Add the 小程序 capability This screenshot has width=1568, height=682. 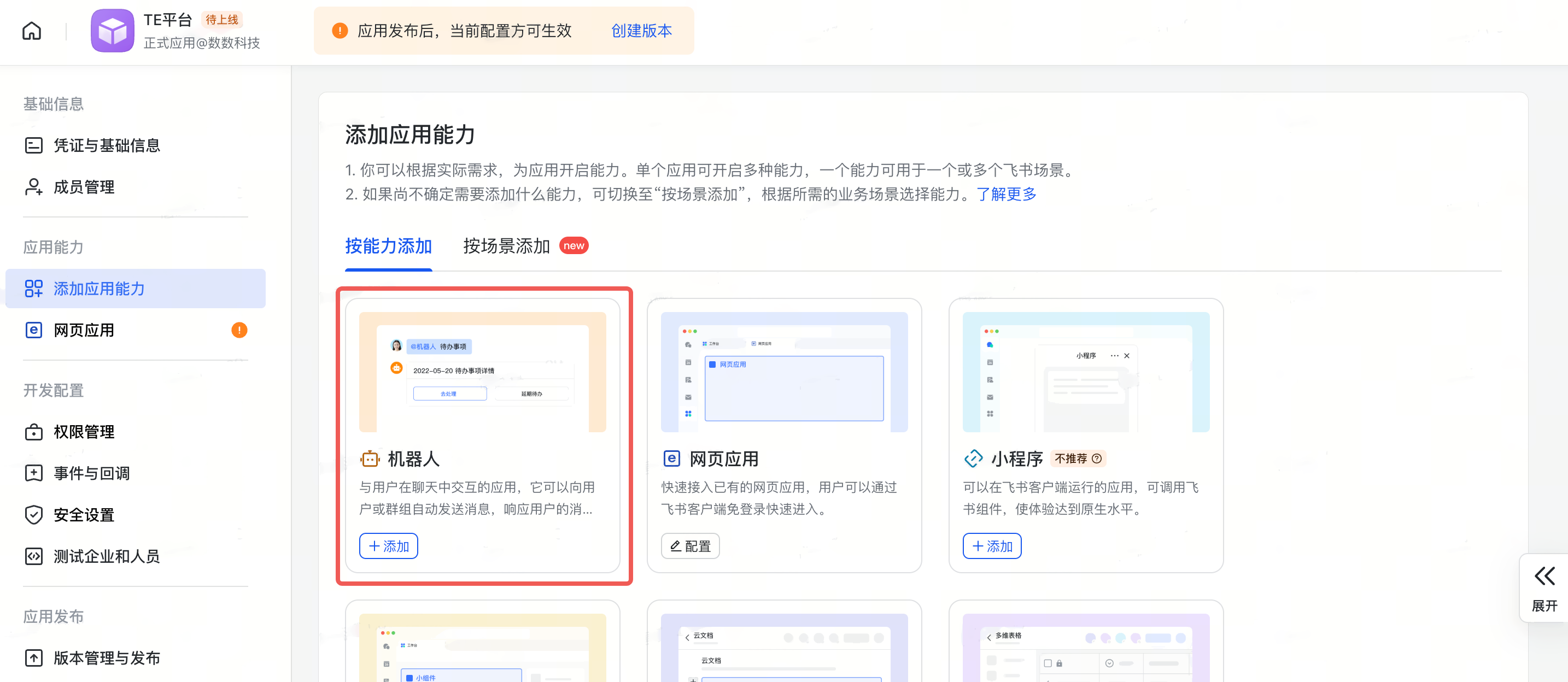(992, 546)
